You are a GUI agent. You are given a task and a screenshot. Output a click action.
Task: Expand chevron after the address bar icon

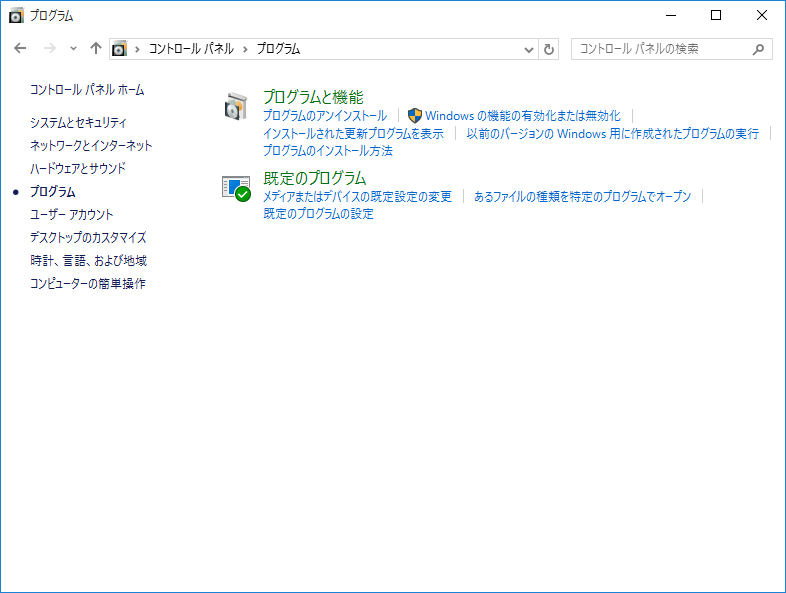[137, 49]
